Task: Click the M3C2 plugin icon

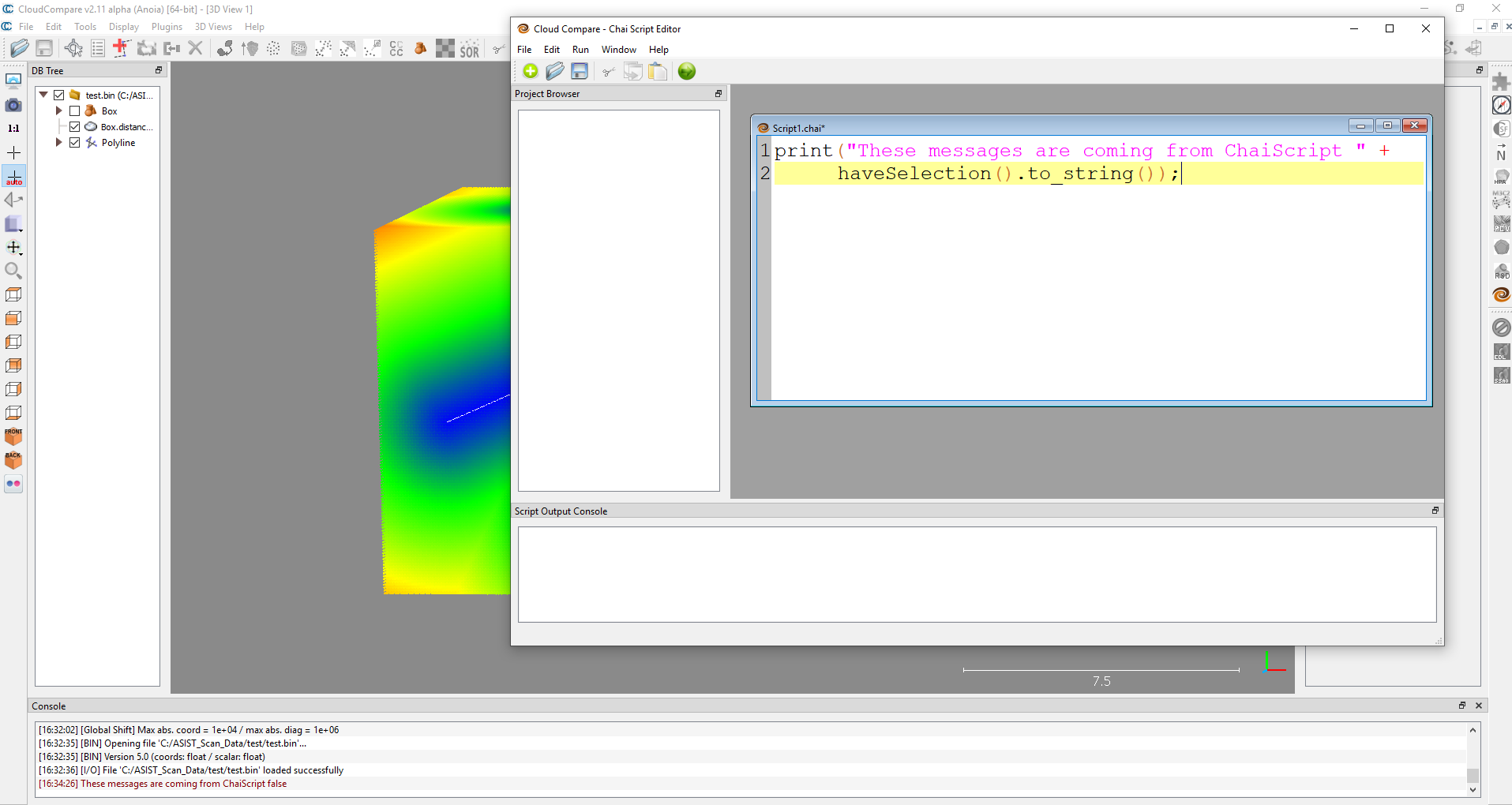Action: [x=1502, y=200]
